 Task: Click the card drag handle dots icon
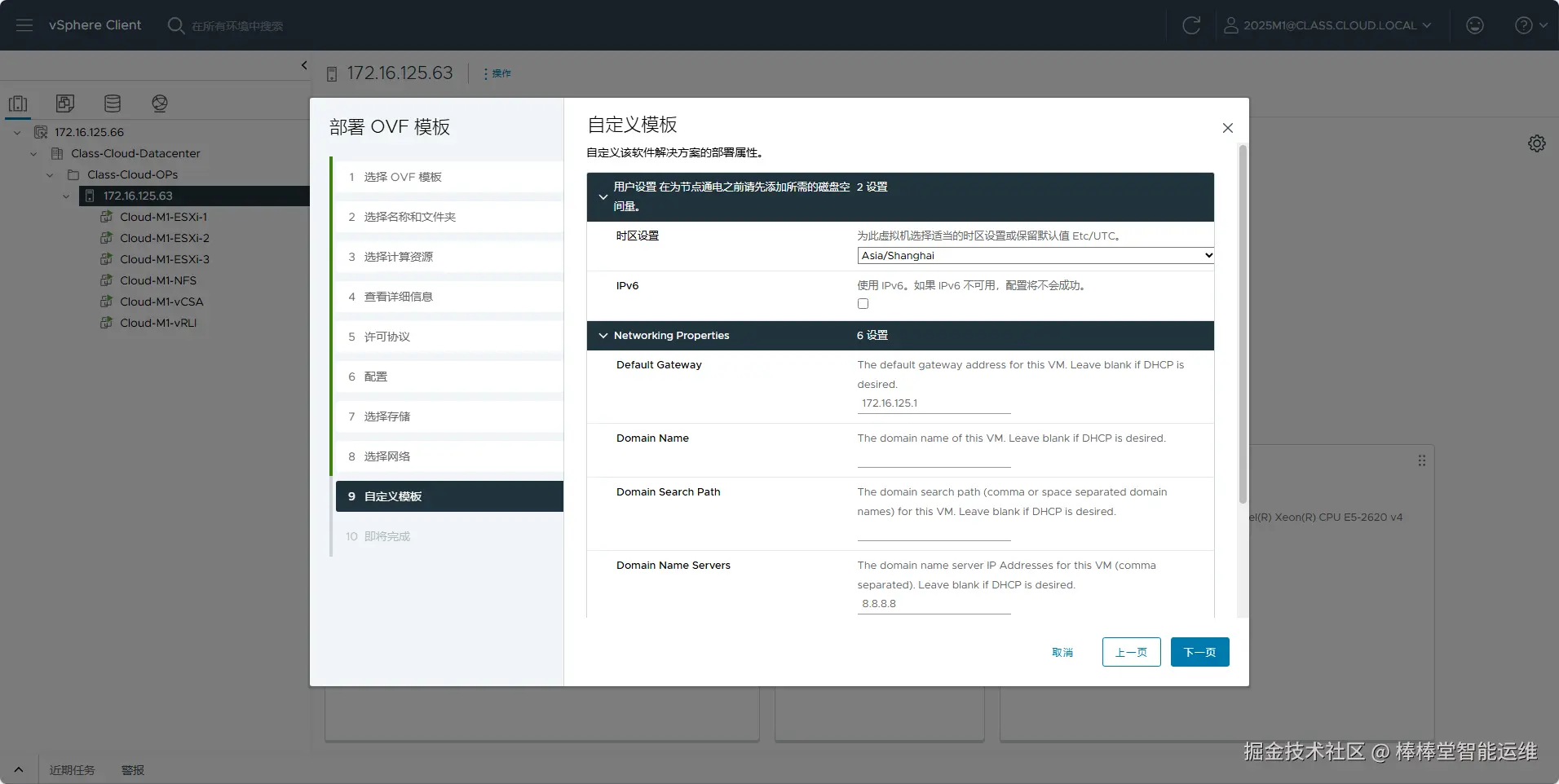coord(1422,460)
